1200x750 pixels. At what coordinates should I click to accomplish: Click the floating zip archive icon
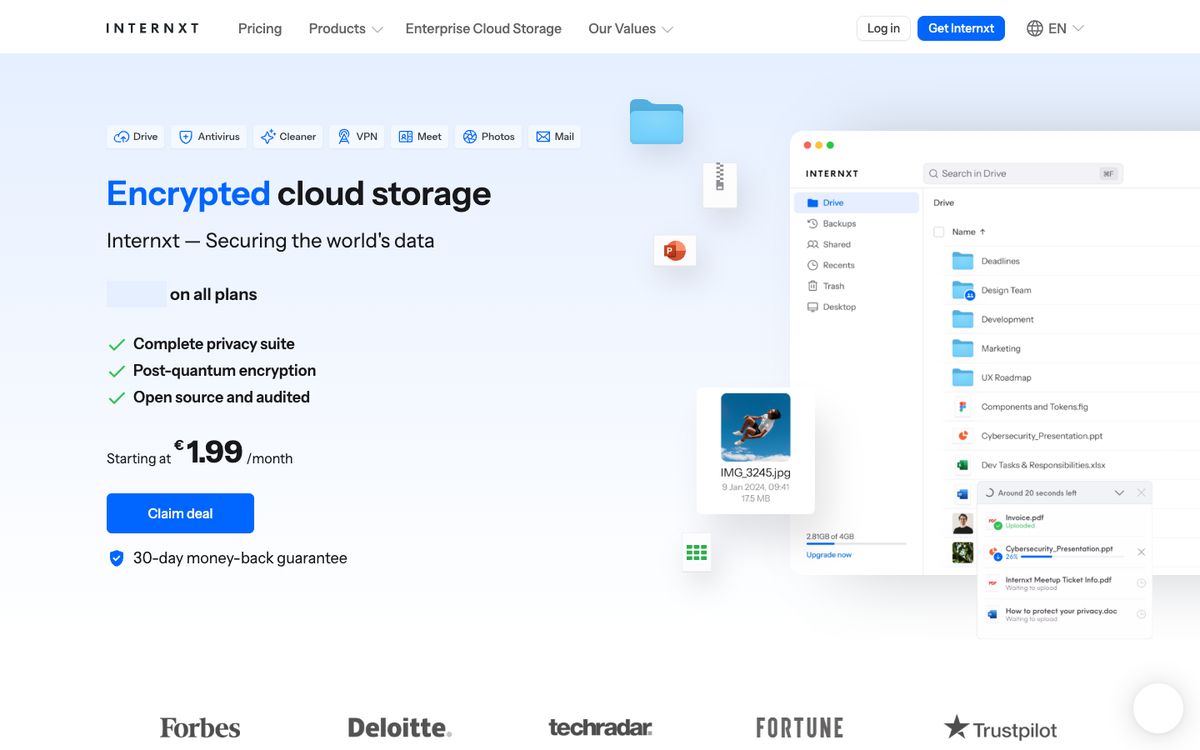coord(720,185)
